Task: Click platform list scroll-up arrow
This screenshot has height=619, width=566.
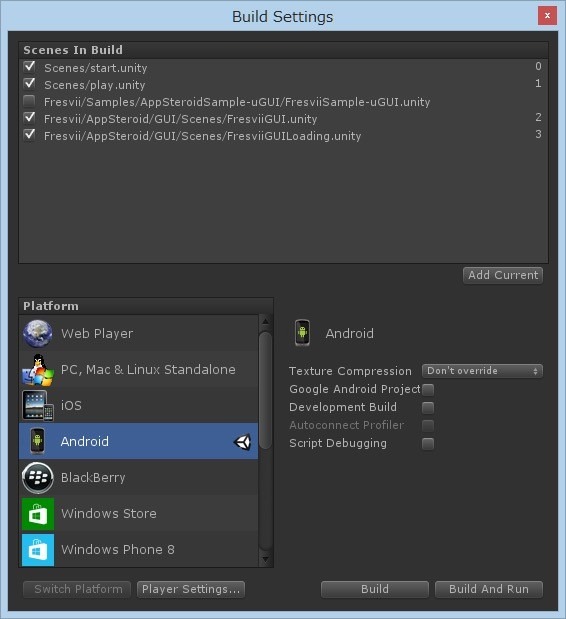Action: click(265, 322)
